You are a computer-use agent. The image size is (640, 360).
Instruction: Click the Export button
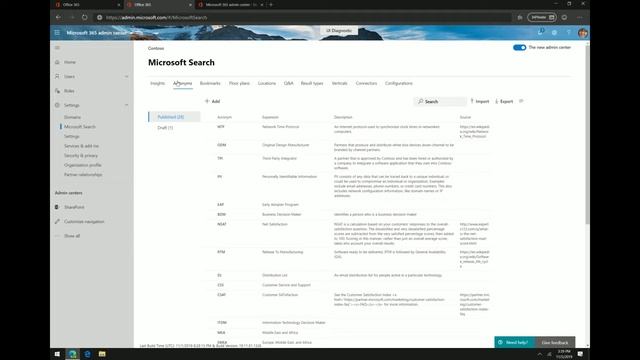(x=504, y=101)
